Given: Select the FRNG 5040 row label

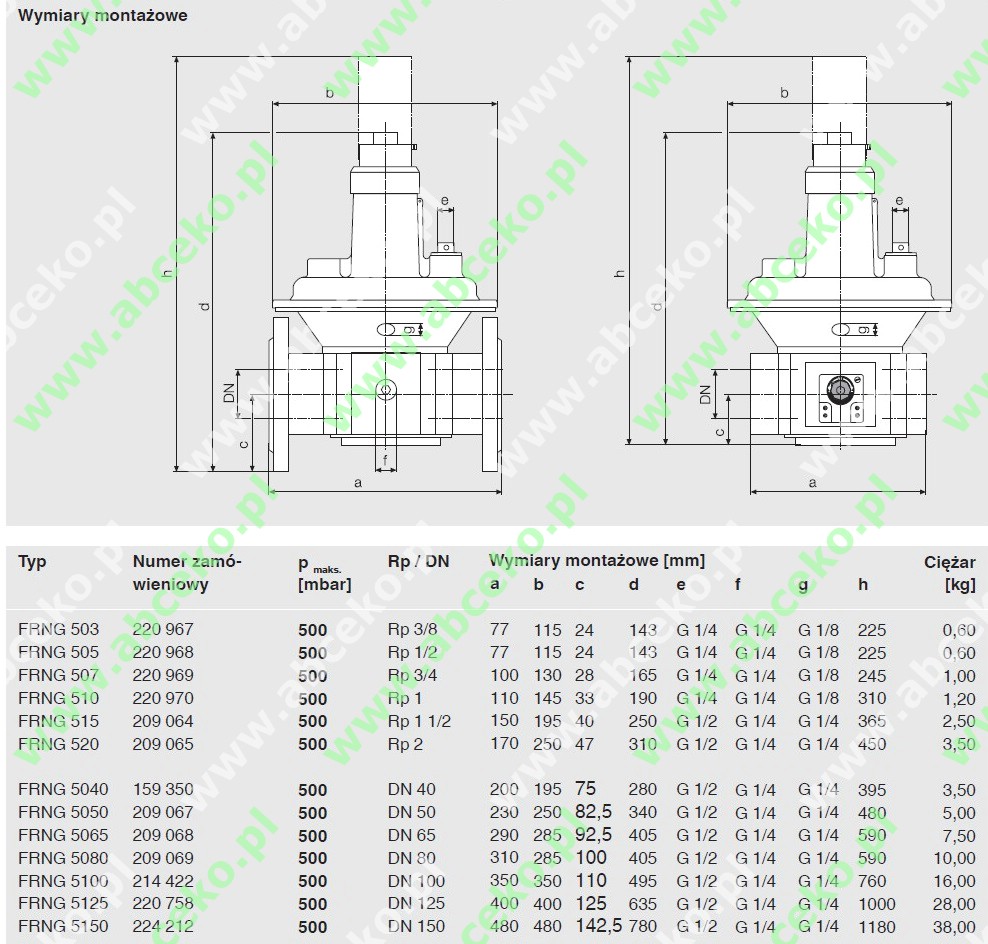Looking at the screenshot, I should (63, 789).
